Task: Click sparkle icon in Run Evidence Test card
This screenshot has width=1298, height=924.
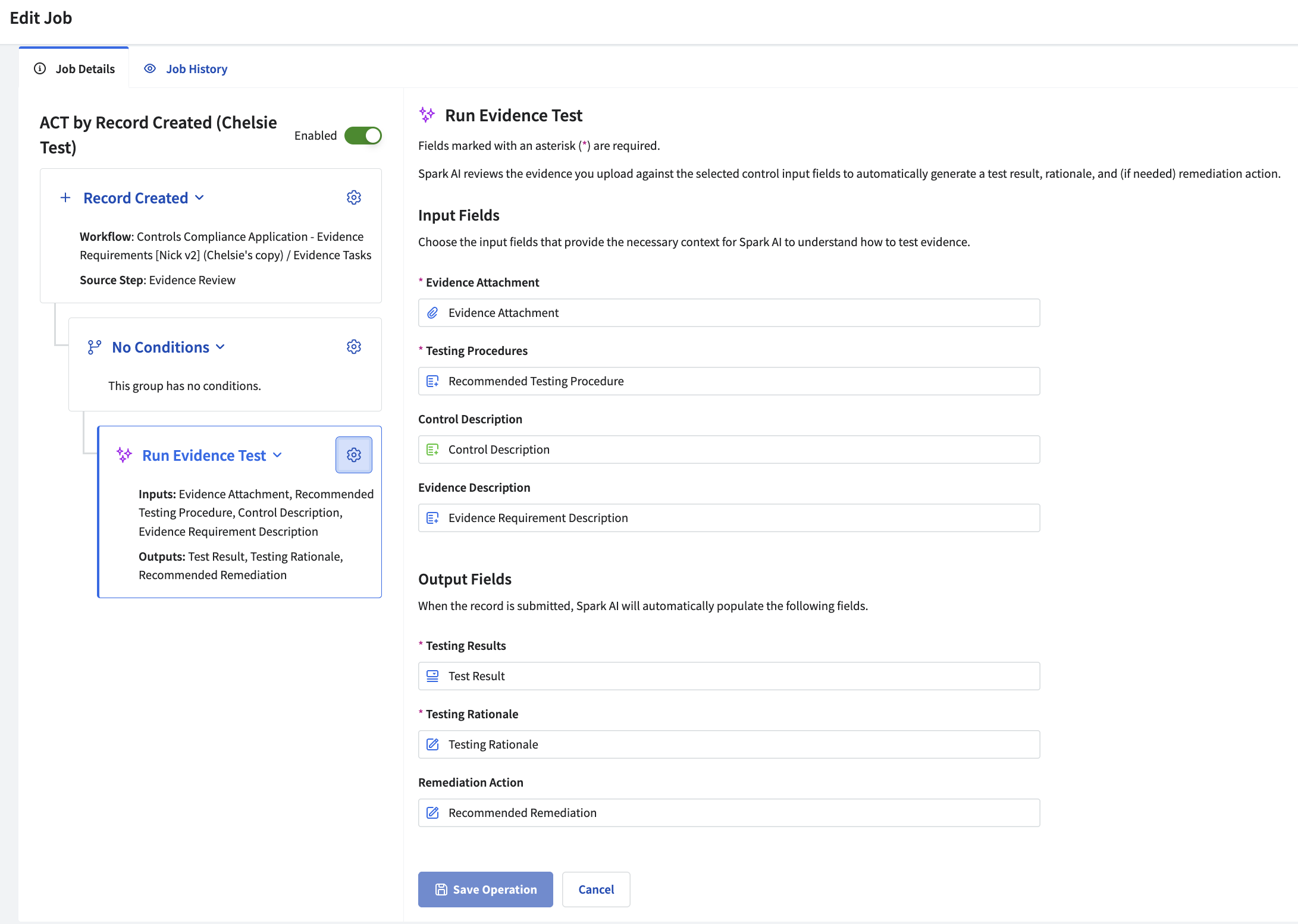Action: coord(124,455)
